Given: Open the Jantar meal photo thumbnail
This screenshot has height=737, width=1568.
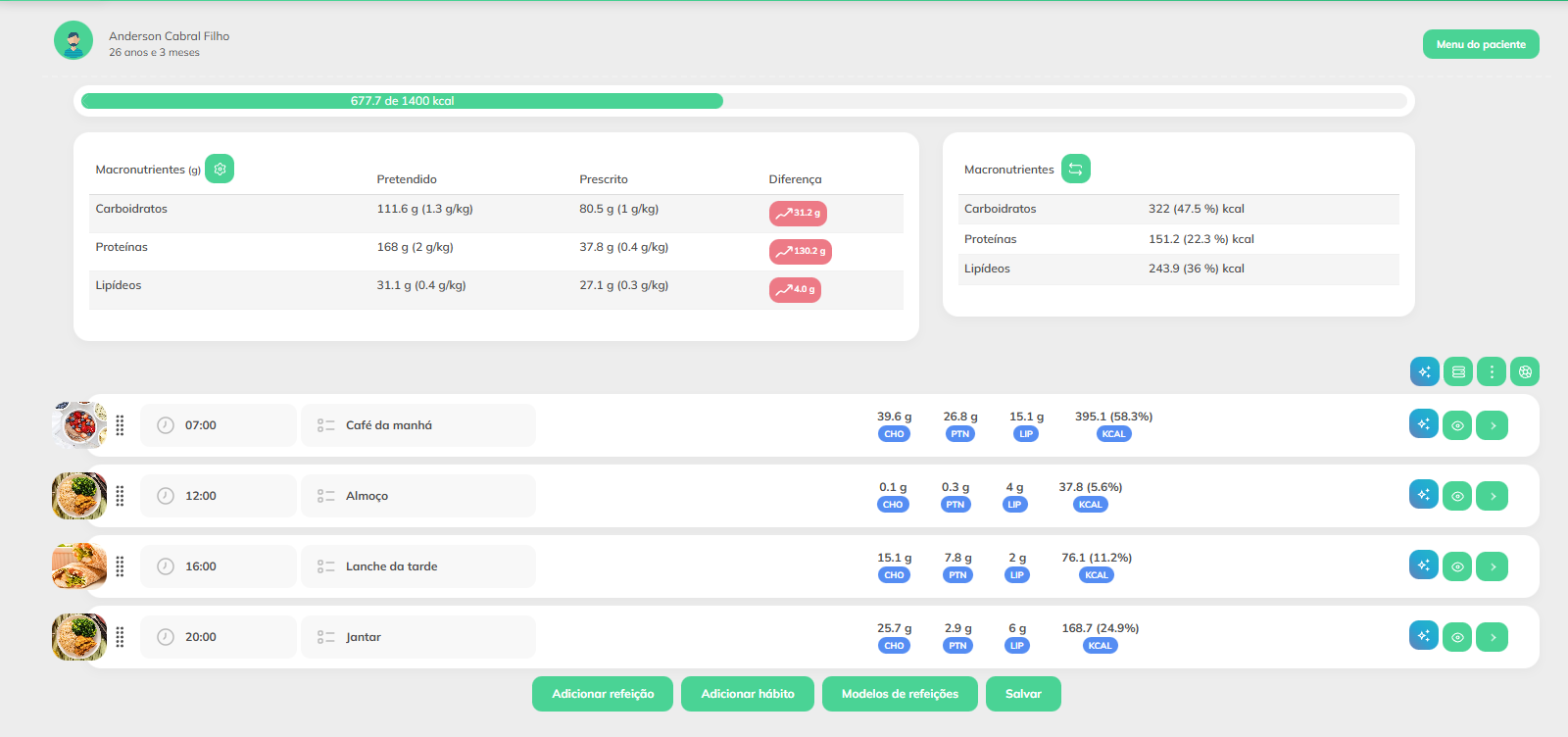Looking at the screenshot, I should tap(79, 637).
